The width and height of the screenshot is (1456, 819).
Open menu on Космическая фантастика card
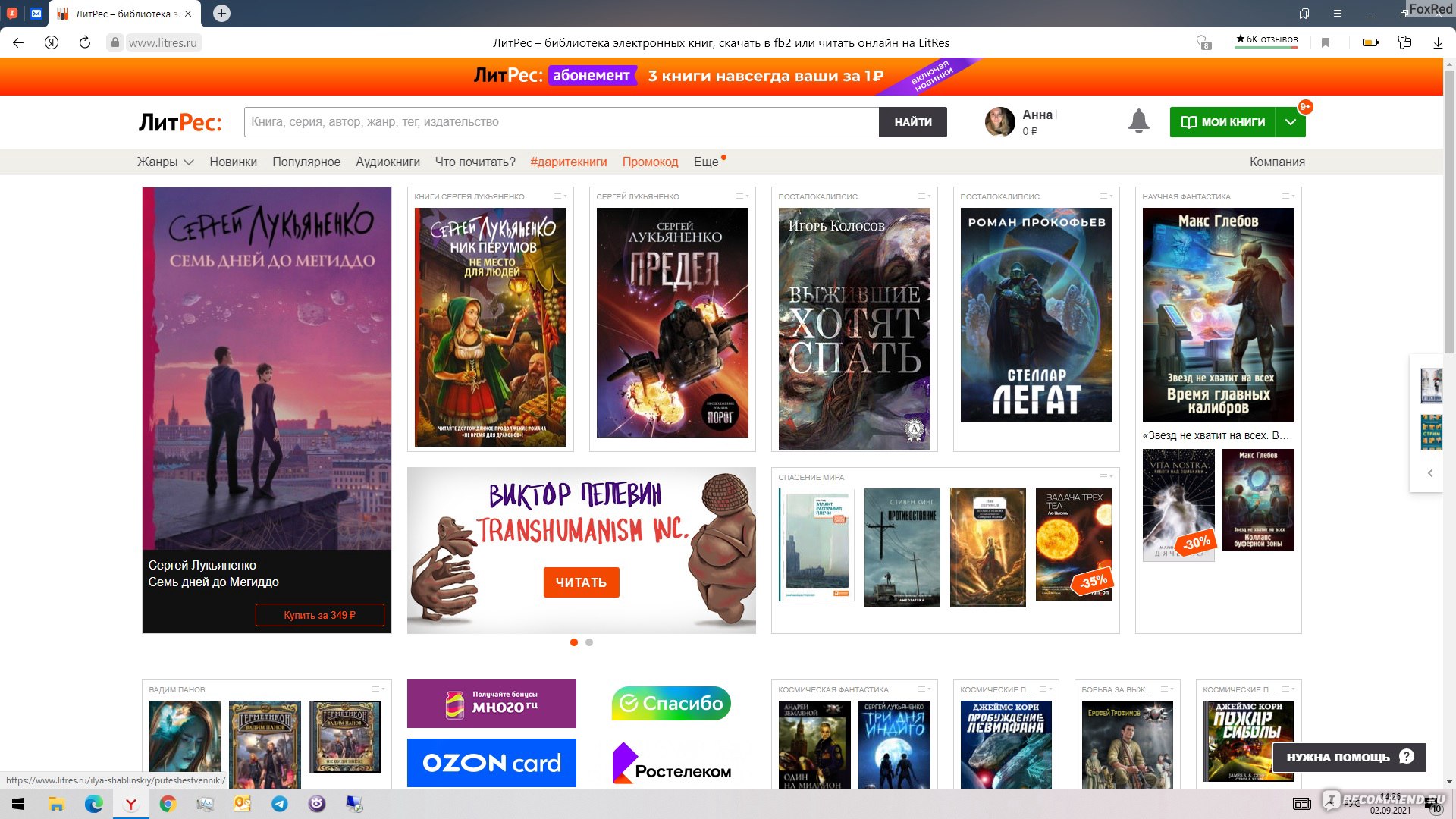click(924, 689)
